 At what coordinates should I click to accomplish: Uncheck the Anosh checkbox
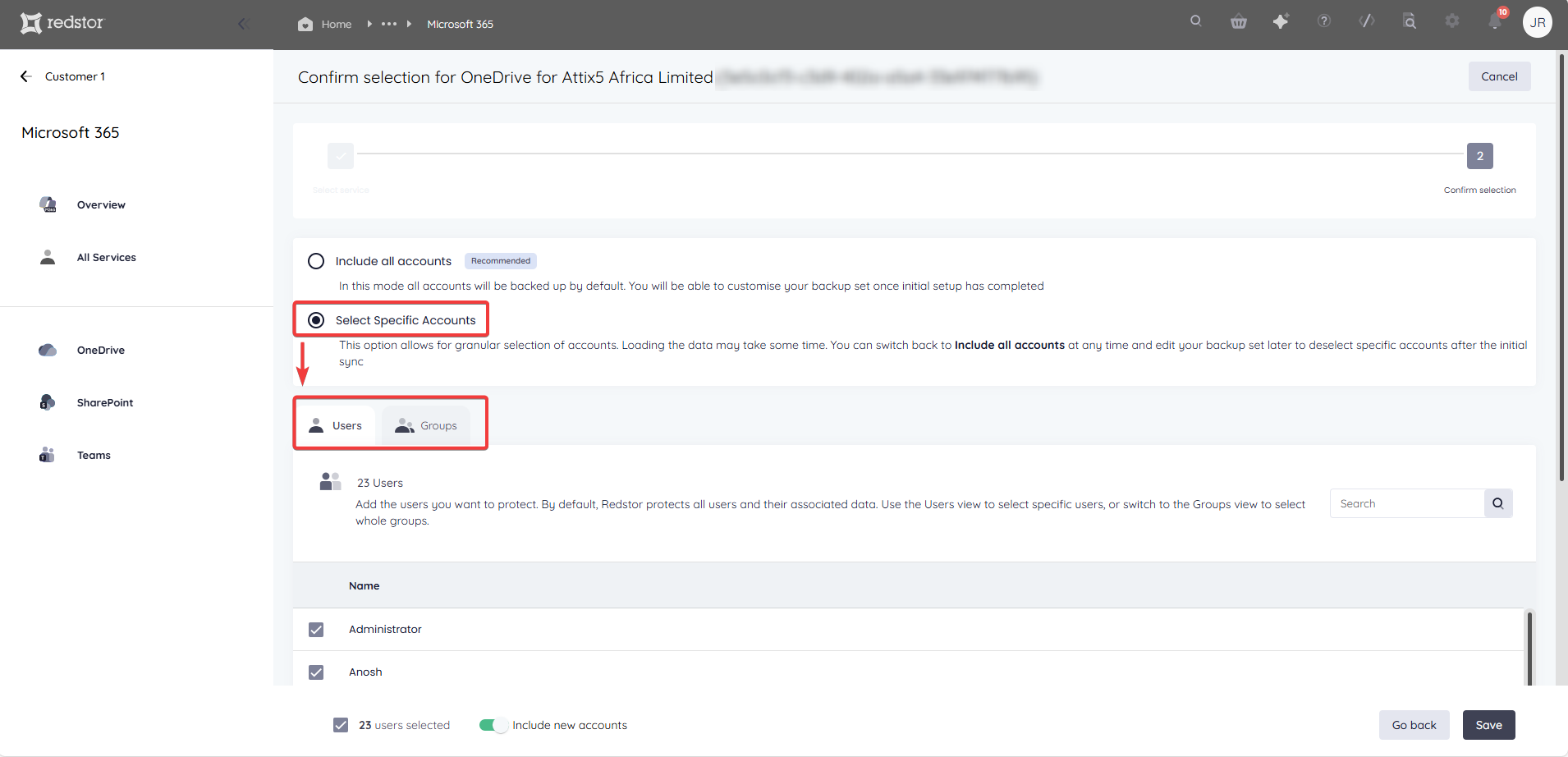tap(316, 672)
